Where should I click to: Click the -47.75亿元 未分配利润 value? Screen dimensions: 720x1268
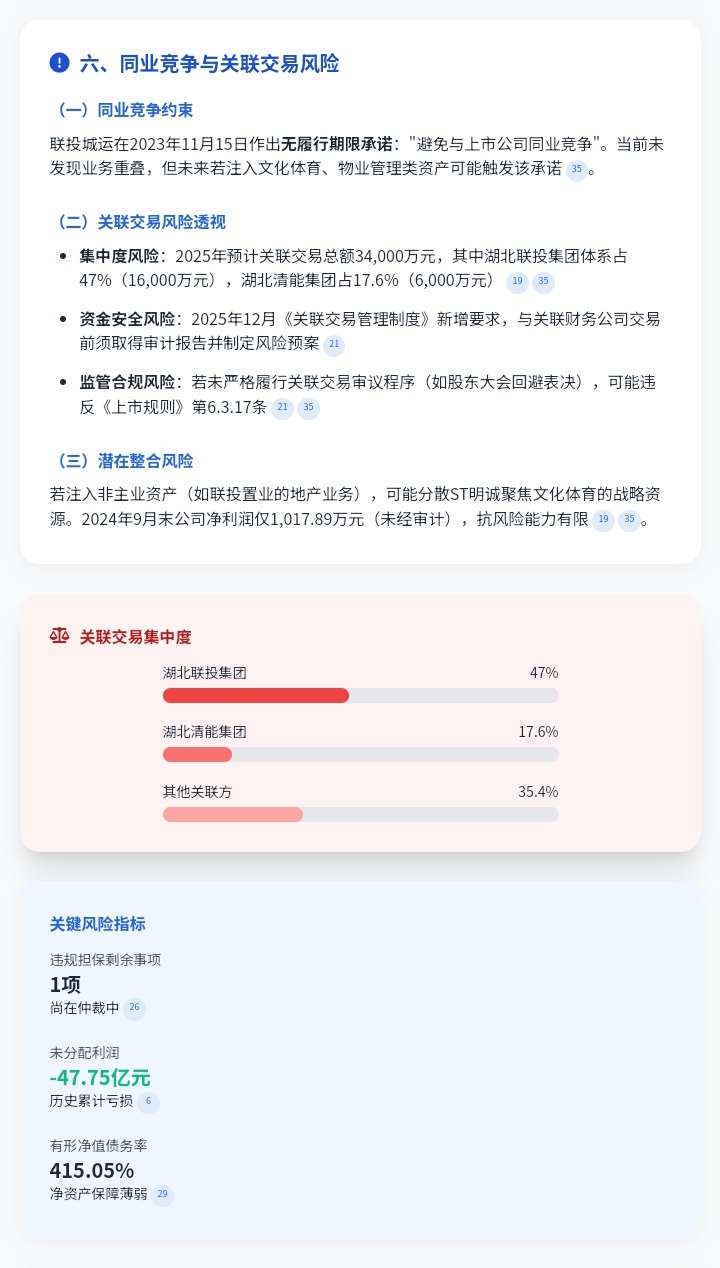pos(100,1078)
